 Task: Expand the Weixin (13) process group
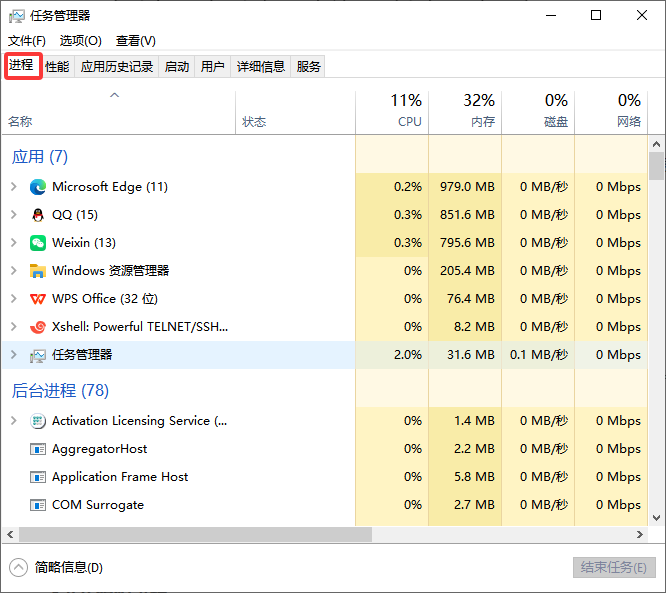[x=14, y=243]
